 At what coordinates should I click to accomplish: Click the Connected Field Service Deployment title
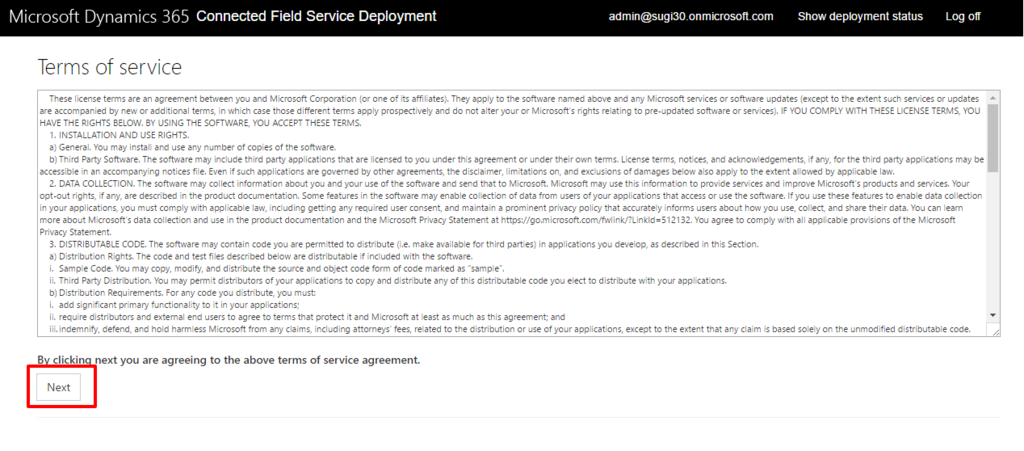(316, 16)
